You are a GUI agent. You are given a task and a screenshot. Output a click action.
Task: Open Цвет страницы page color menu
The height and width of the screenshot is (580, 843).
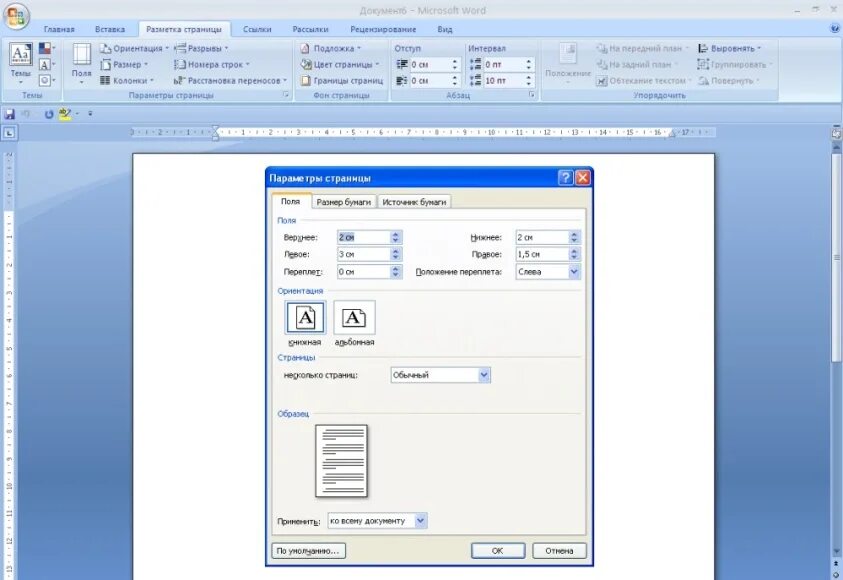coord(339,65)
